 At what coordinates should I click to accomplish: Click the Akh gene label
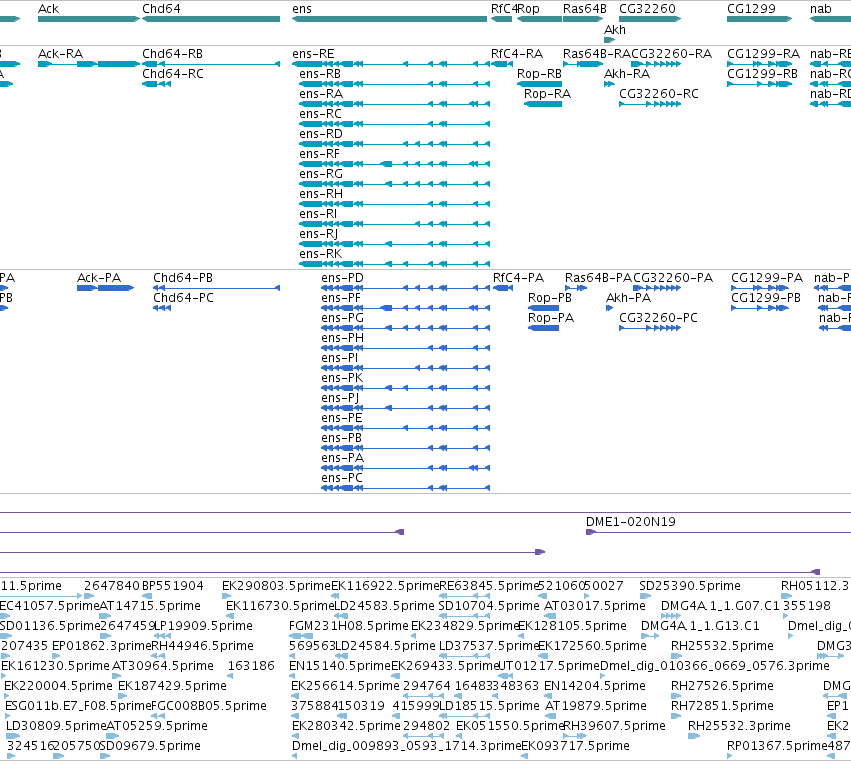(615, 29)
